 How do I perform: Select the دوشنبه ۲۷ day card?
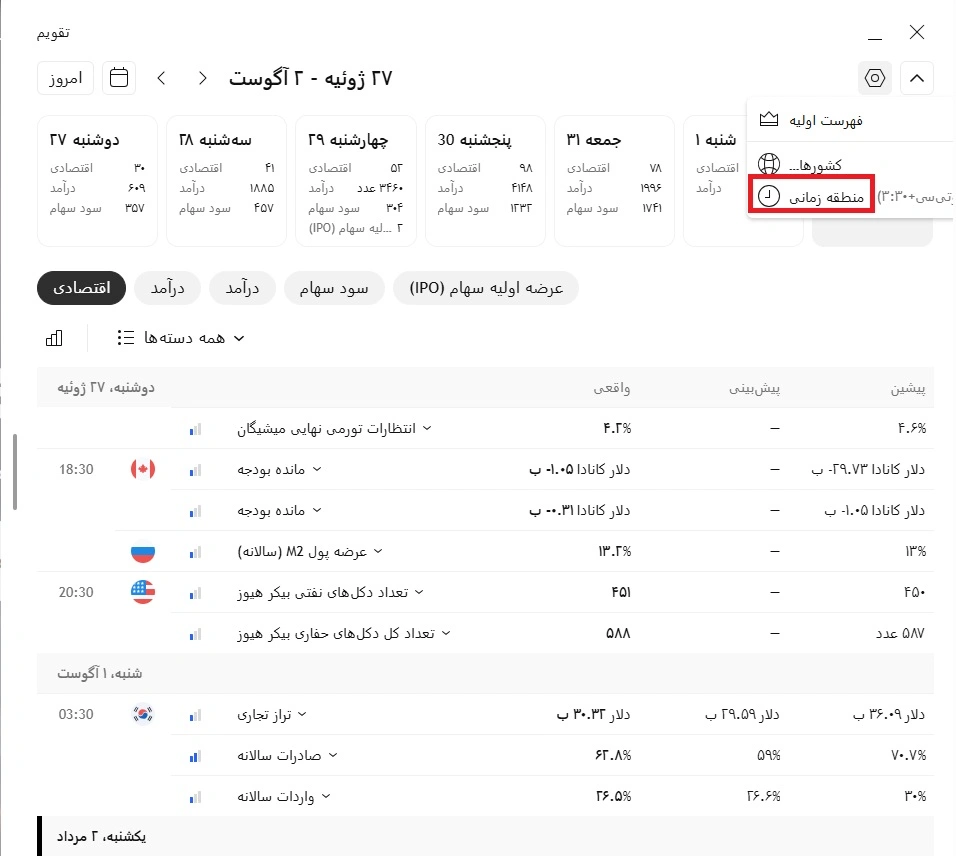(x=98, y=180)
